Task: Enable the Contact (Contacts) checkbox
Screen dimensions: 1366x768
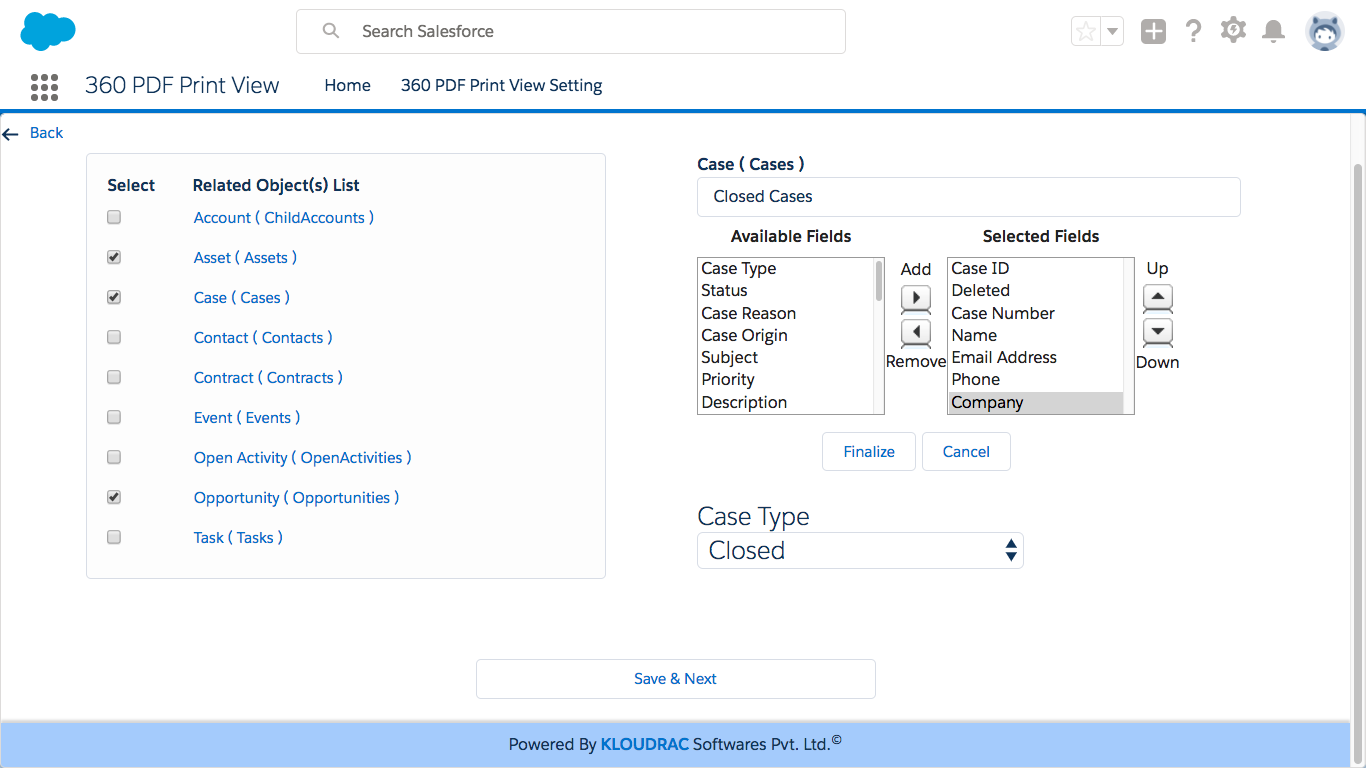Action: tap(114, 337)
